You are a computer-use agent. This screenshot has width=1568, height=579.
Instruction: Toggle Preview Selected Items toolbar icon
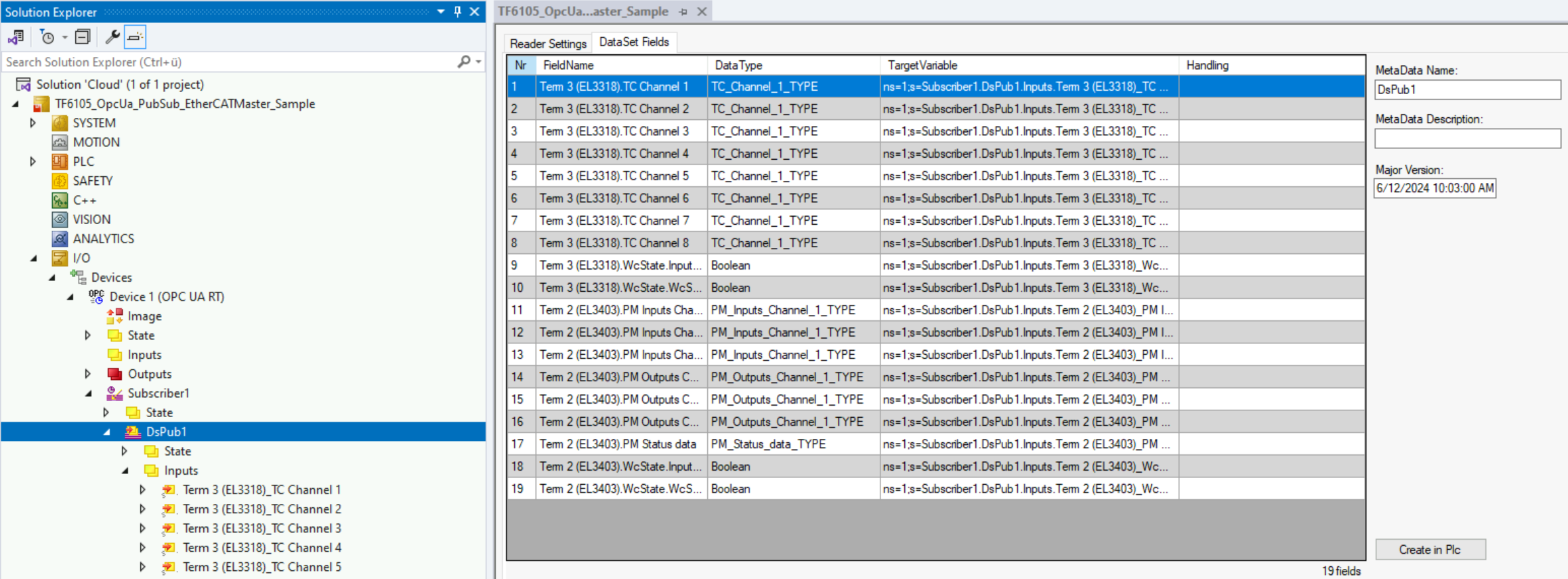click(x=135, y=37)
